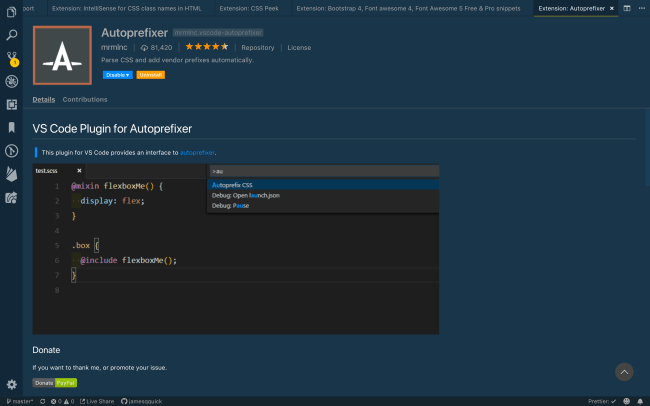Open the Manage gear icon

[12, 384]
